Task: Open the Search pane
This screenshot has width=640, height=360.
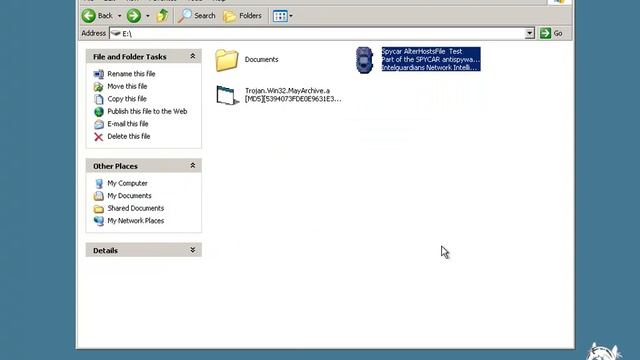Action: pyautogui.click(x=197, y=16)
